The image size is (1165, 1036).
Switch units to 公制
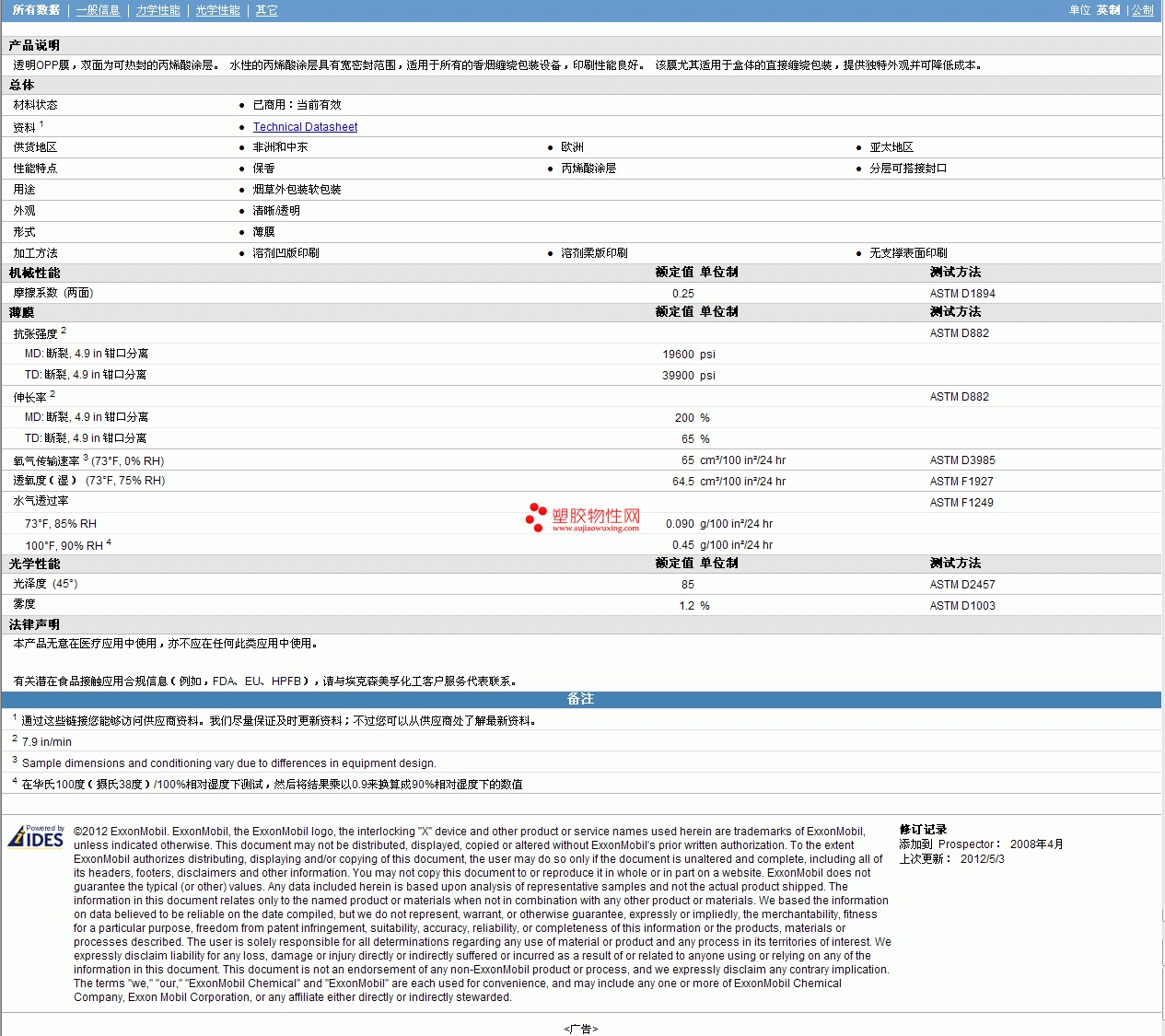(1142, 10)
